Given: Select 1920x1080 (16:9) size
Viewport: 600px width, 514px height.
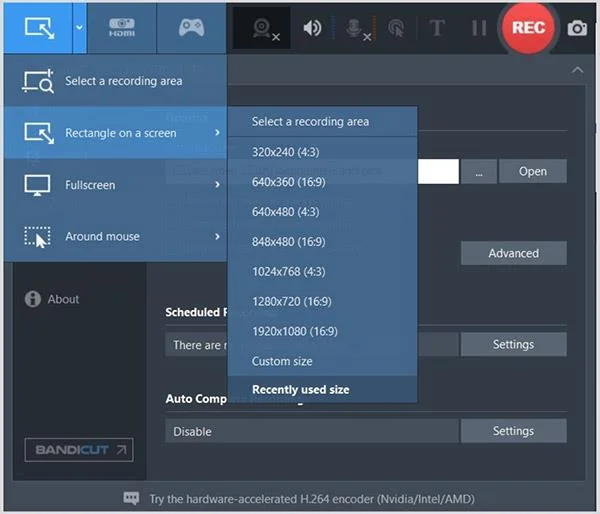Looking at the screenshot, I should pos(322,331).
